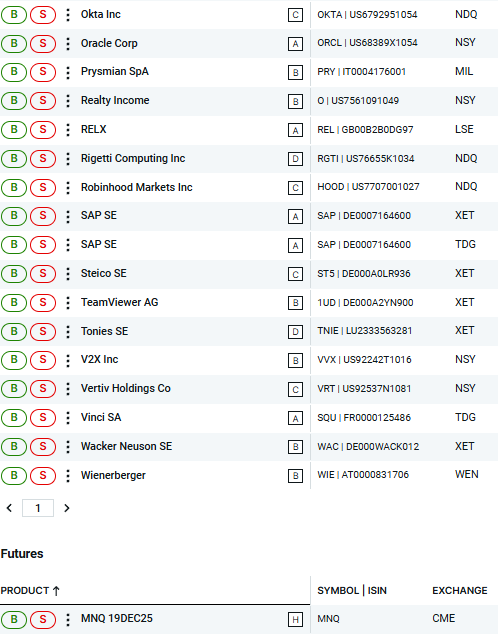This screenshot has height=636, width=498.
Task: Click the EXCHANGE column header in Futures
Action: coord(459,591)
